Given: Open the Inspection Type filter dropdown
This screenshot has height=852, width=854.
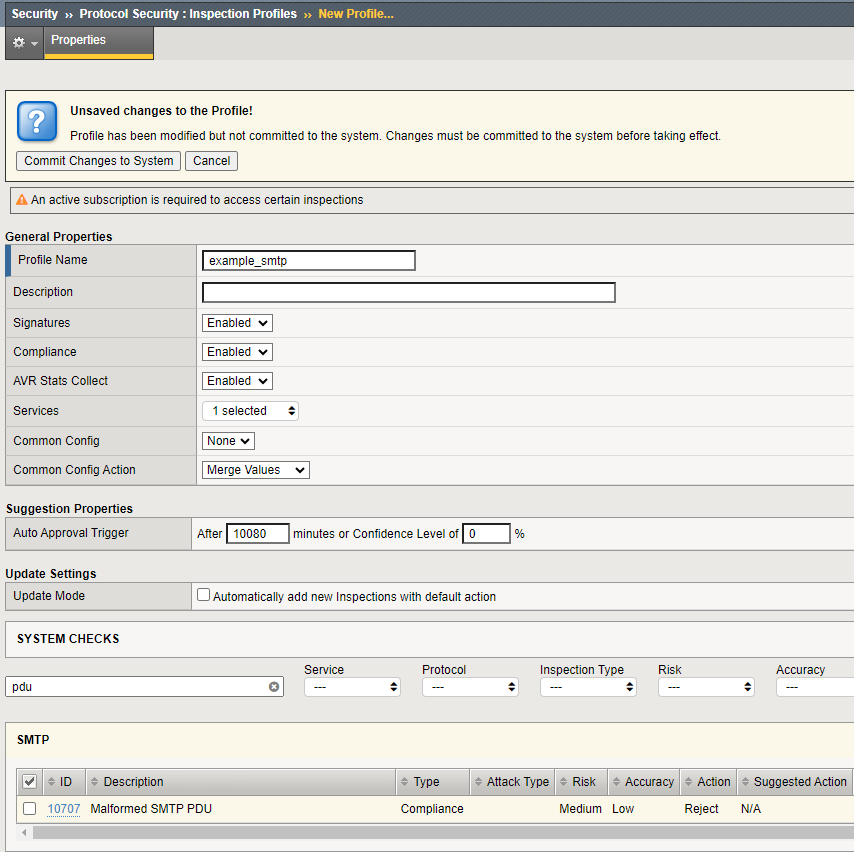Looking at the screenshot, I should coord(588,687).
